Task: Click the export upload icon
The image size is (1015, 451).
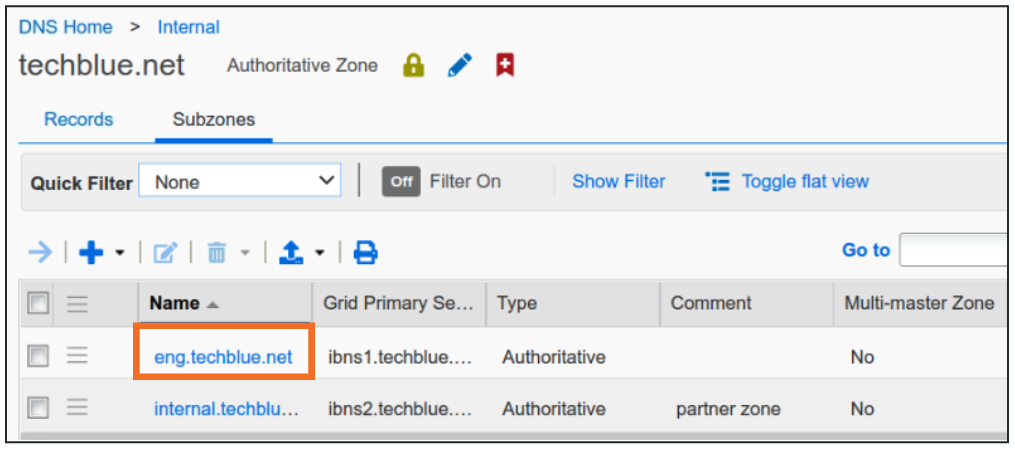Action: 291,253
